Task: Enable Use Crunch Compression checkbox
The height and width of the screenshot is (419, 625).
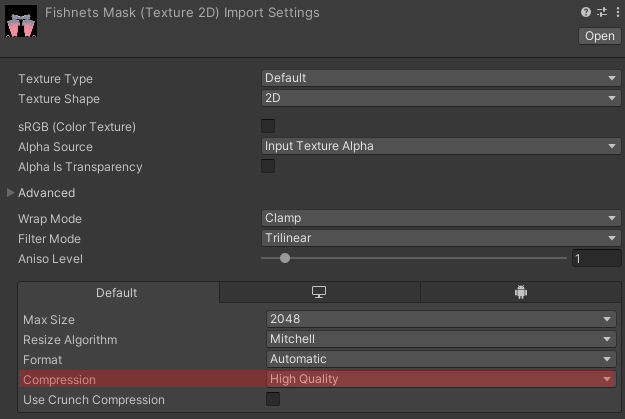Action: (273, 399)
